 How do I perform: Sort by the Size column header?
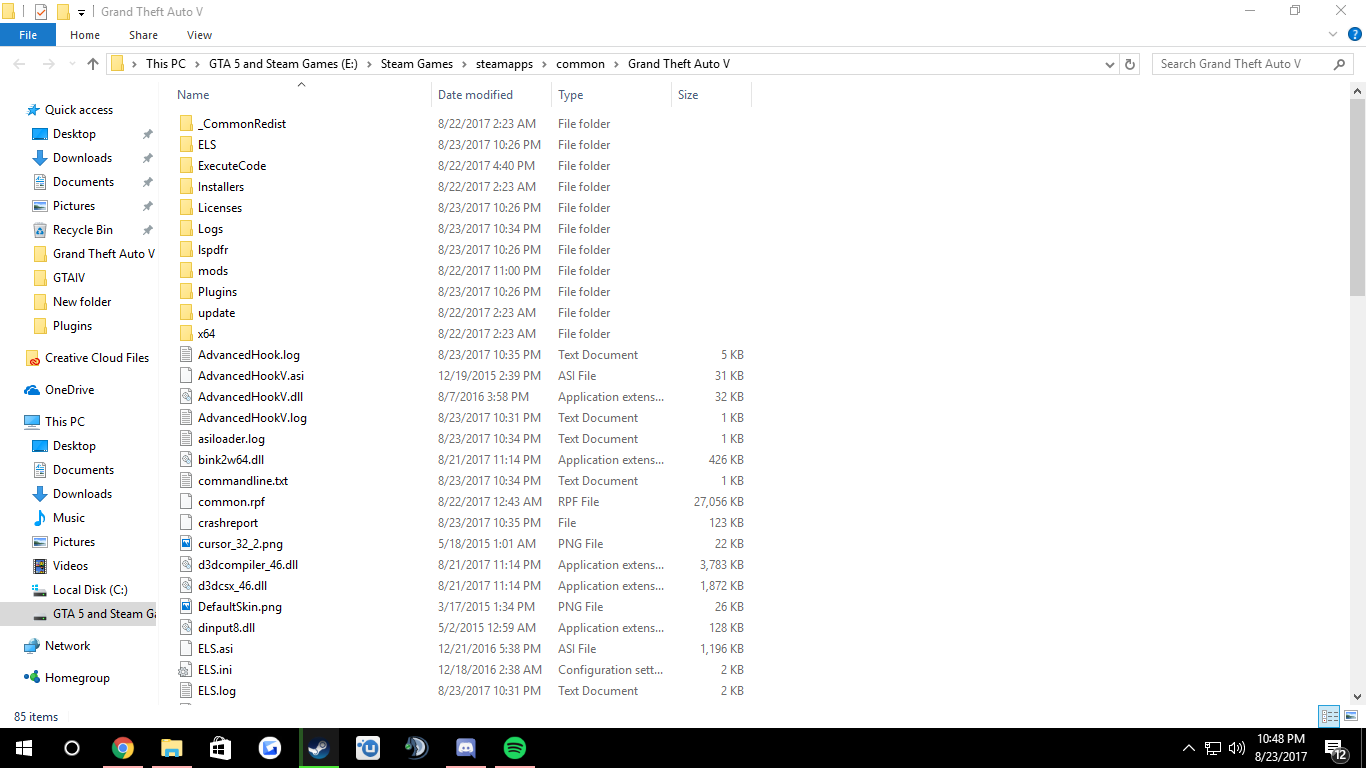[688, 95]
